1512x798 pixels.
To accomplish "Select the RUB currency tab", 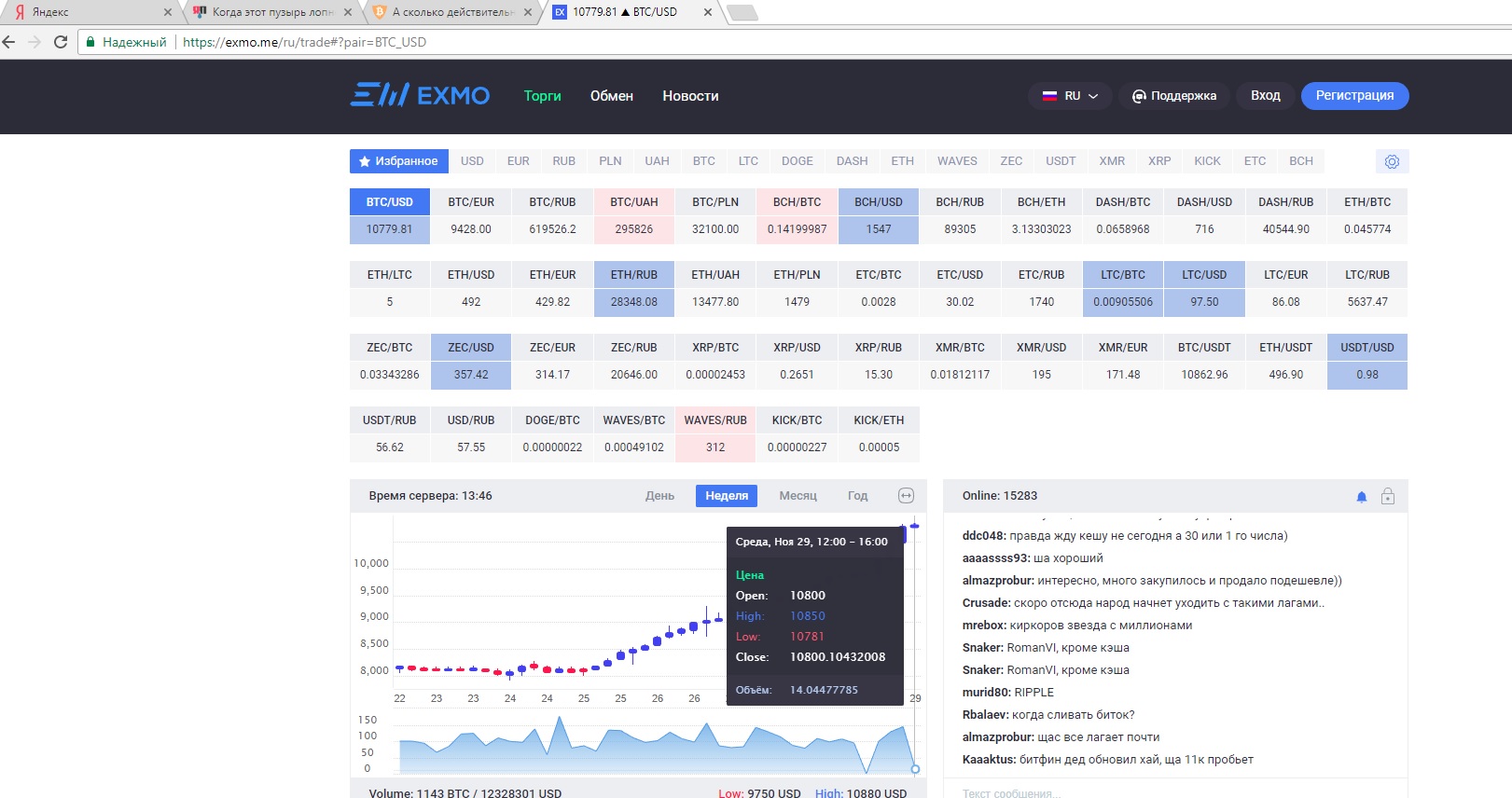I will tap(564, 161).
